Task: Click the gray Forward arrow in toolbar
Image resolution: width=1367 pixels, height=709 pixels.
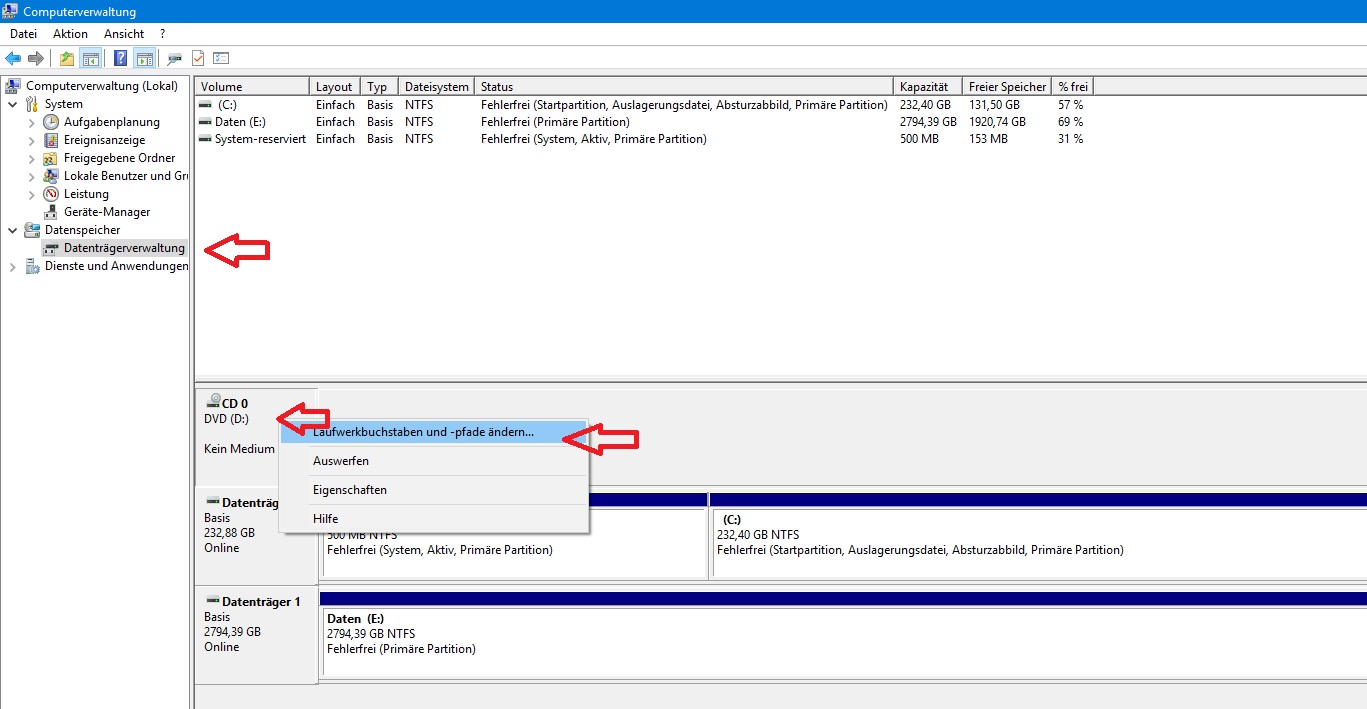Action: 36,58
